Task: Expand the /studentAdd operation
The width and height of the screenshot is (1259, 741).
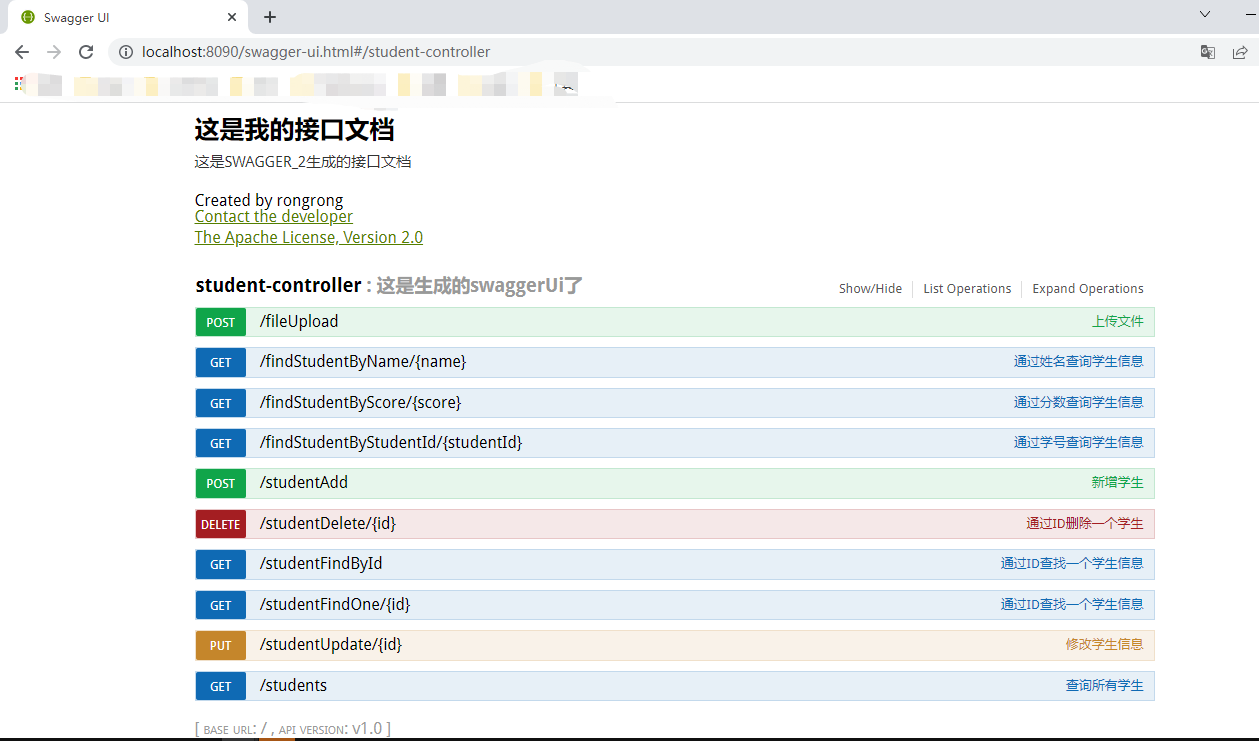Action: coord(304,483)
